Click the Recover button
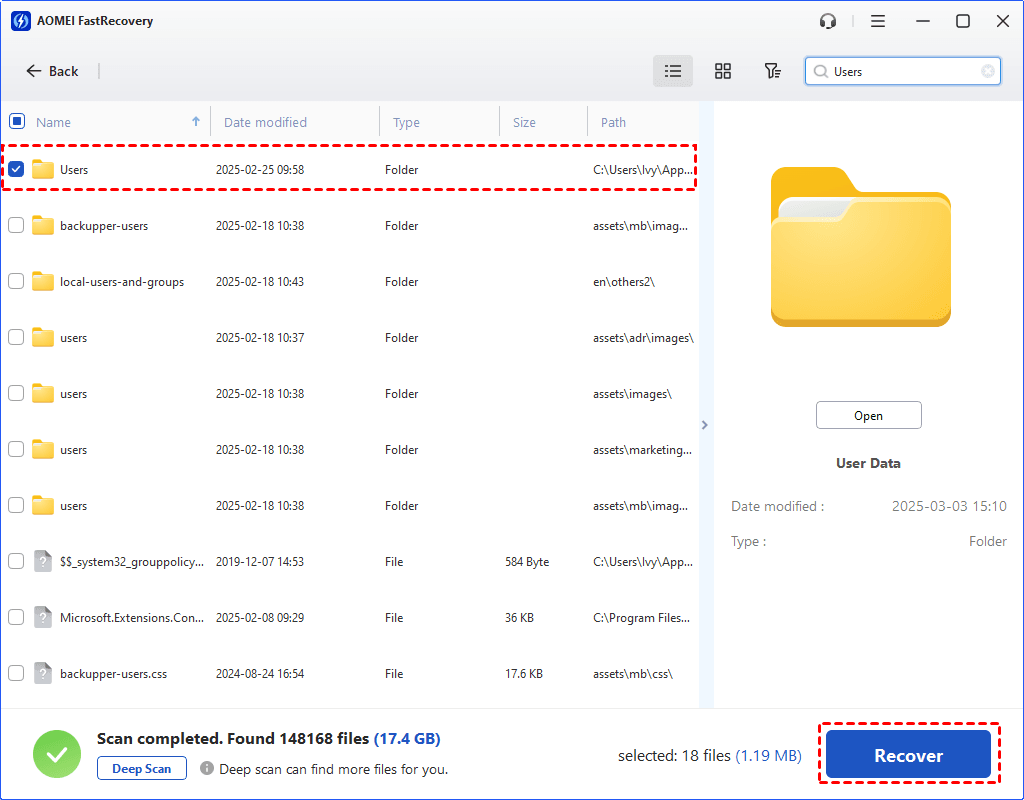Image resolution: width=1024 pixels, height=800 pixels. tap(908, 754)
